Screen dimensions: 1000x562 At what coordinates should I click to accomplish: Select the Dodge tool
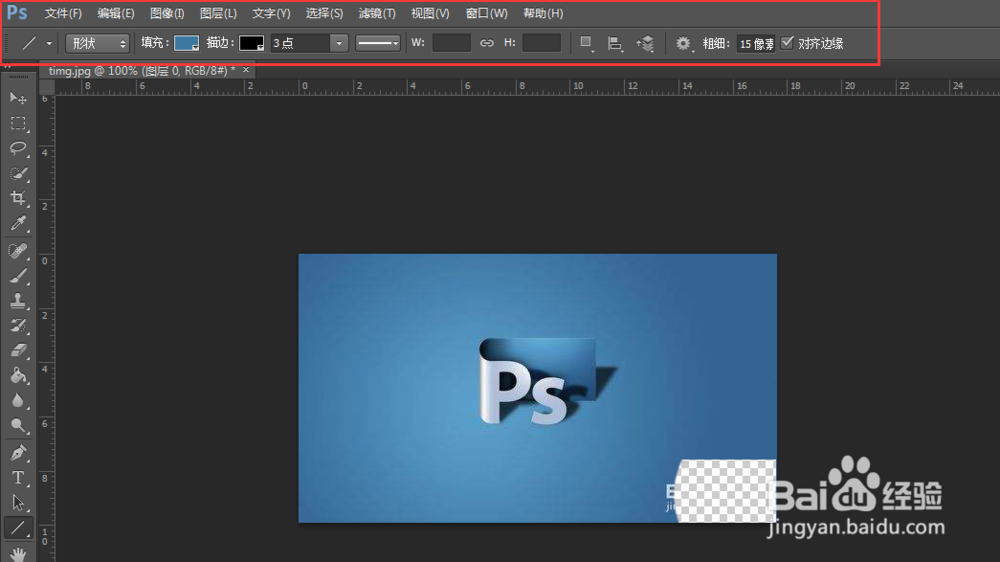[18, 425]
